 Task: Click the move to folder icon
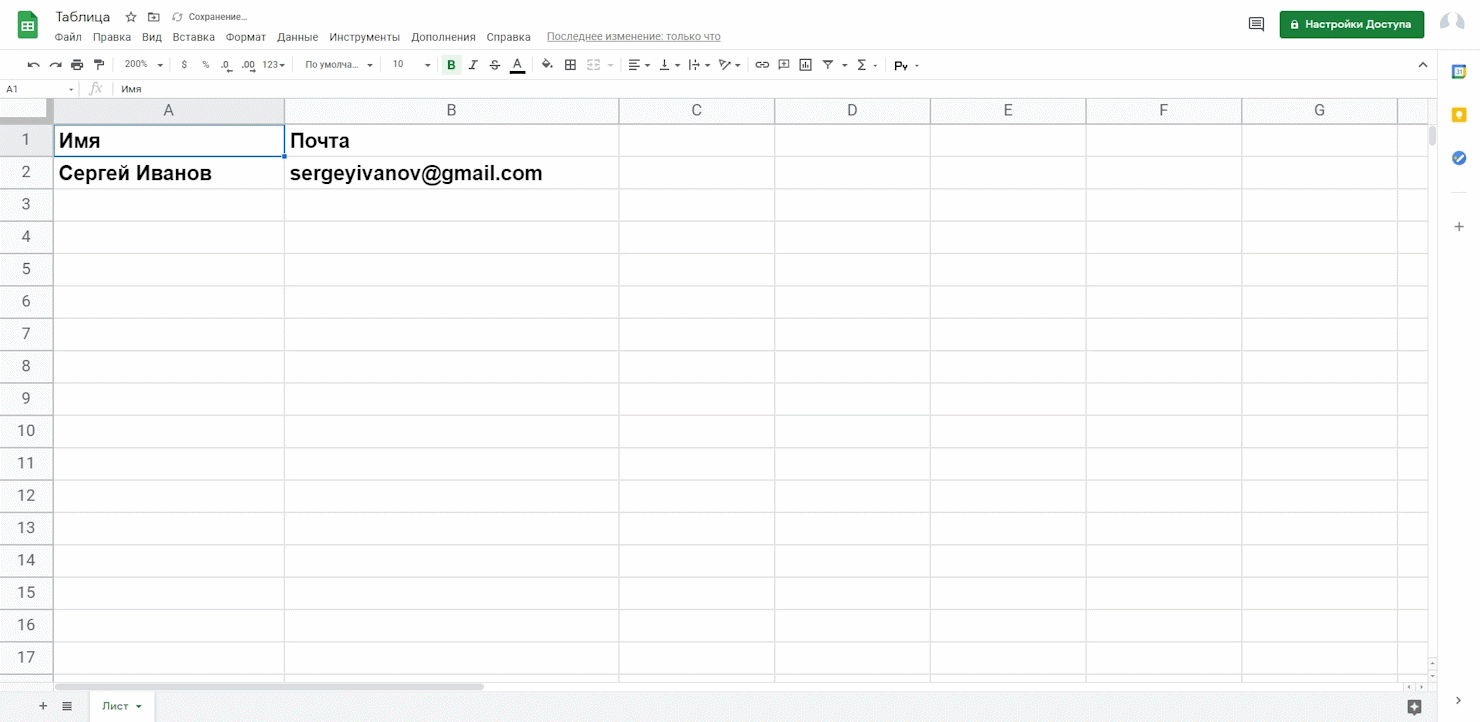pyautogui.click(x=153, y=17)
